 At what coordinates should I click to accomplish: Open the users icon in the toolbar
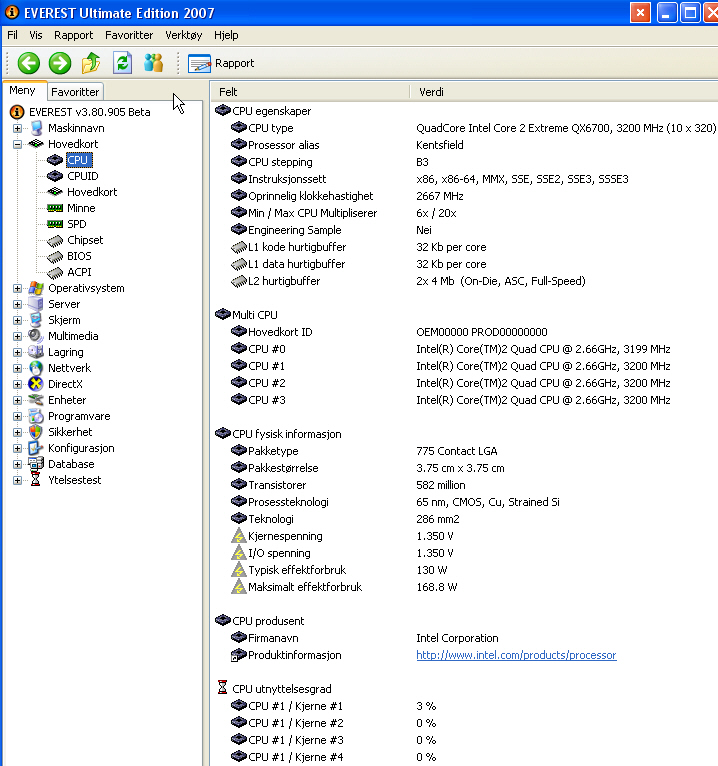[x=153, y=63]
